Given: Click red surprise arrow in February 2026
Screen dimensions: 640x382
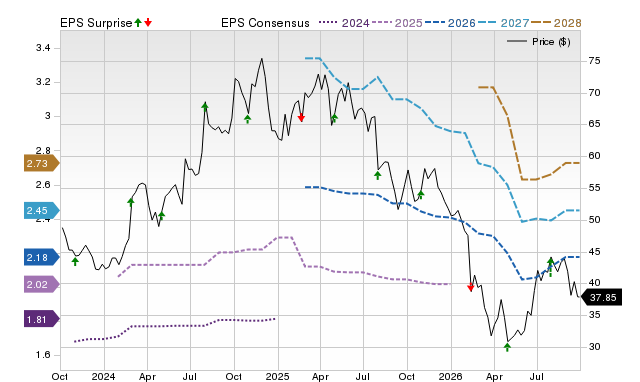Looking at the screenshot, I should (x=471, y=287).
